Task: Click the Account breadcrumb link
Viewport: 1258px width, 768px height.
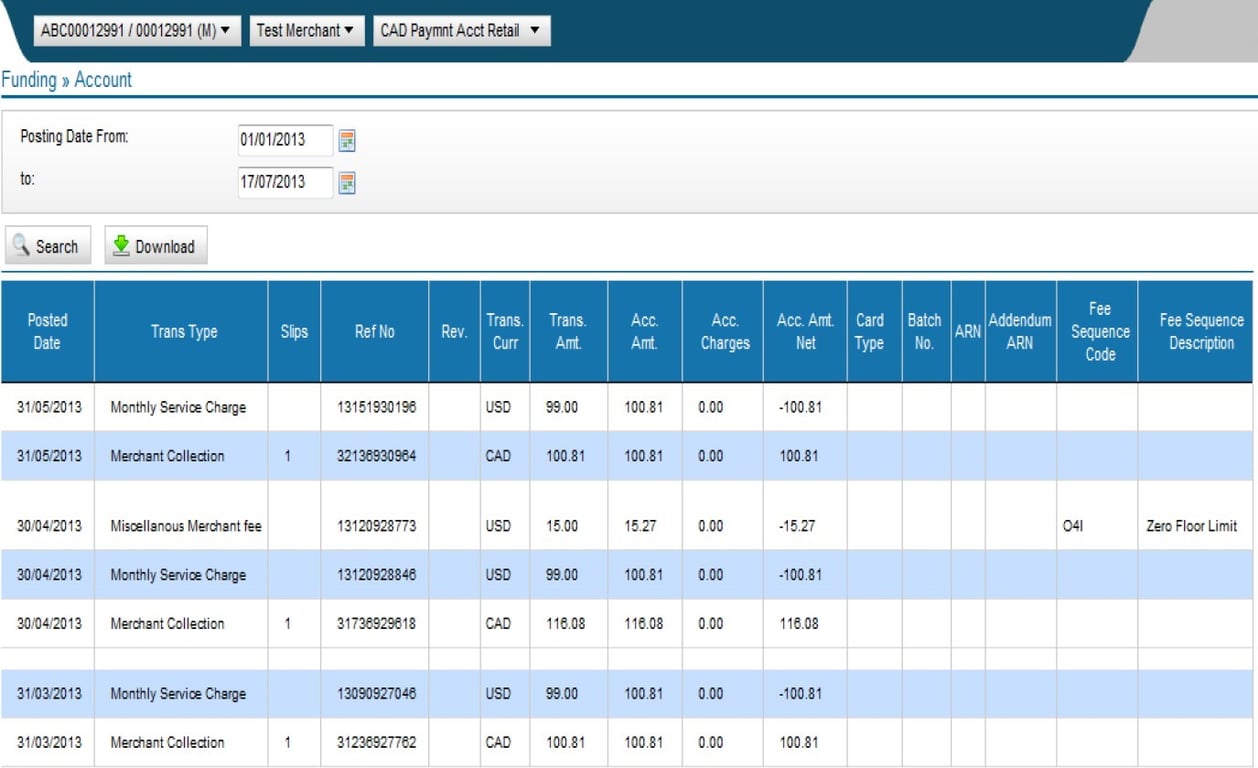Action: coord(103,80)
